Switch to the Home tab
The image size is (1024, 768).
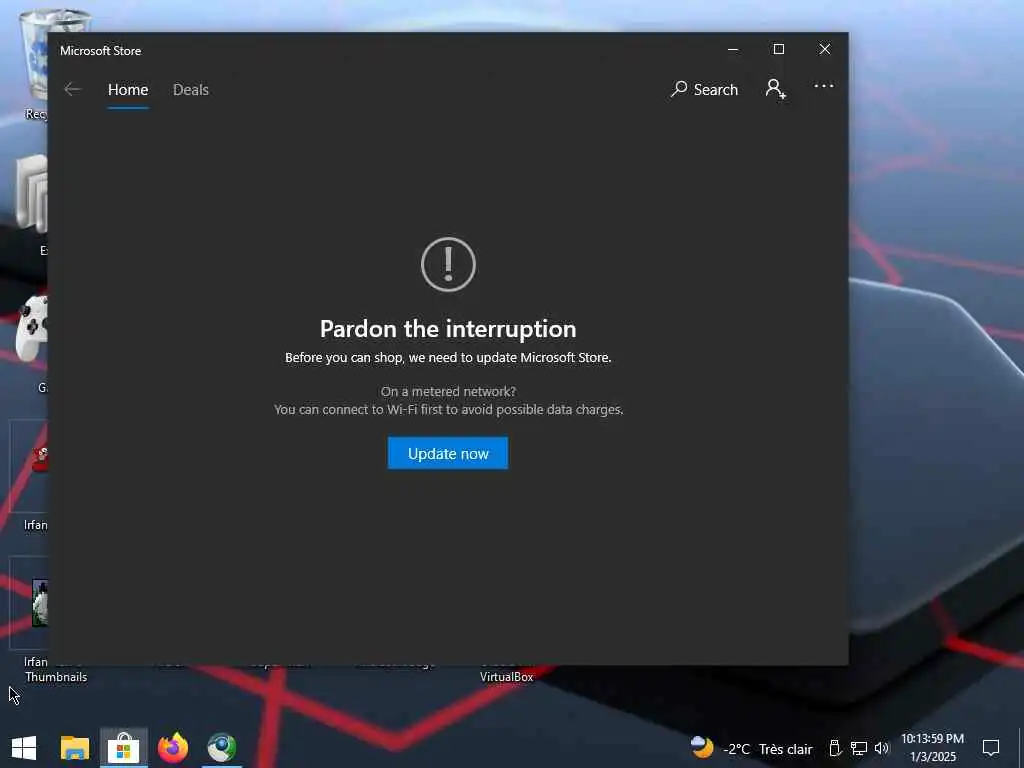coord(128,89)
